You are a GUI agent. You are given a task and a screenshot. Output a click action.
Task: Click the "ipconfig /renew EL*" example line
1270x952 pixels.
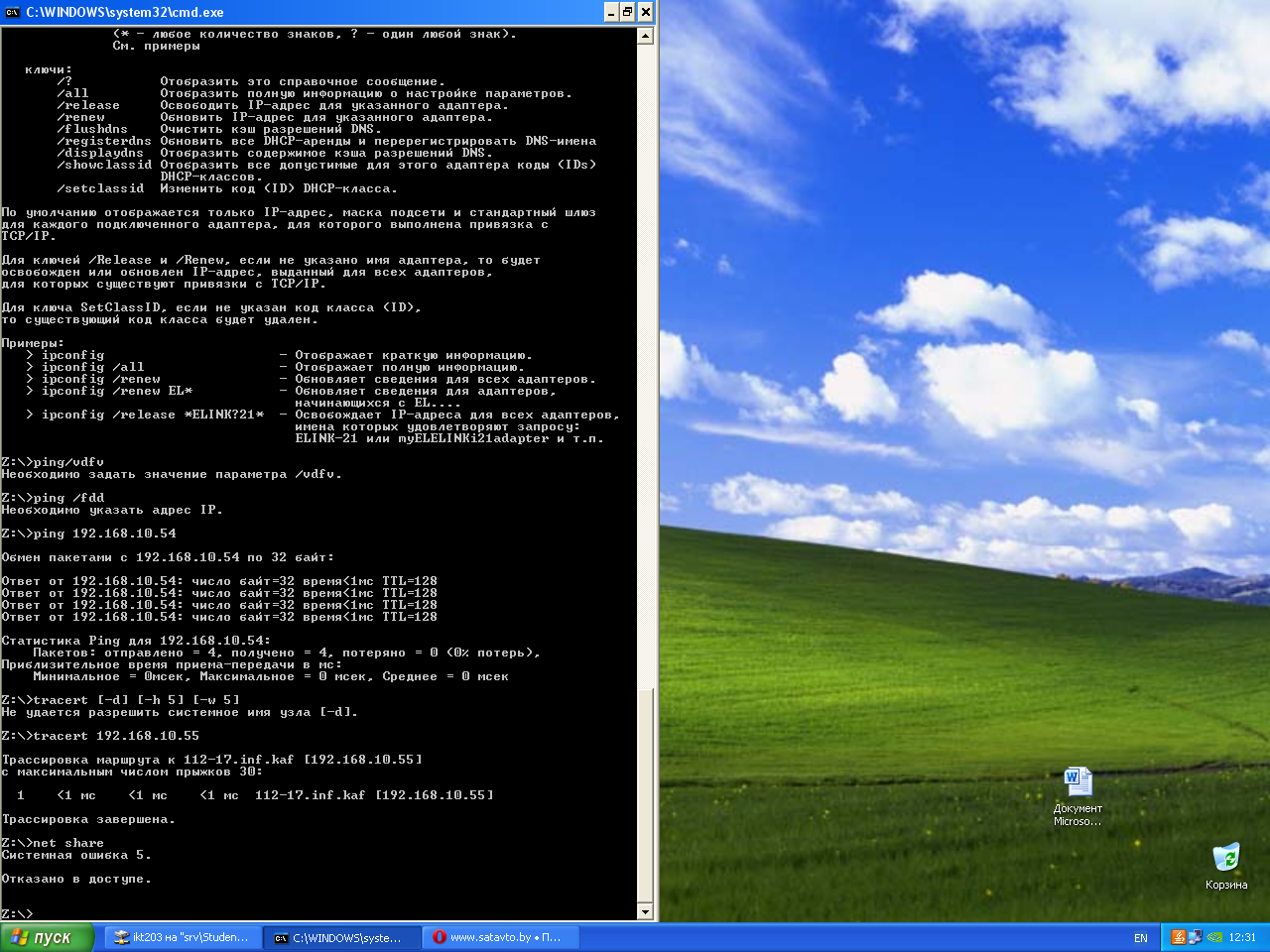tap(292, 391)
